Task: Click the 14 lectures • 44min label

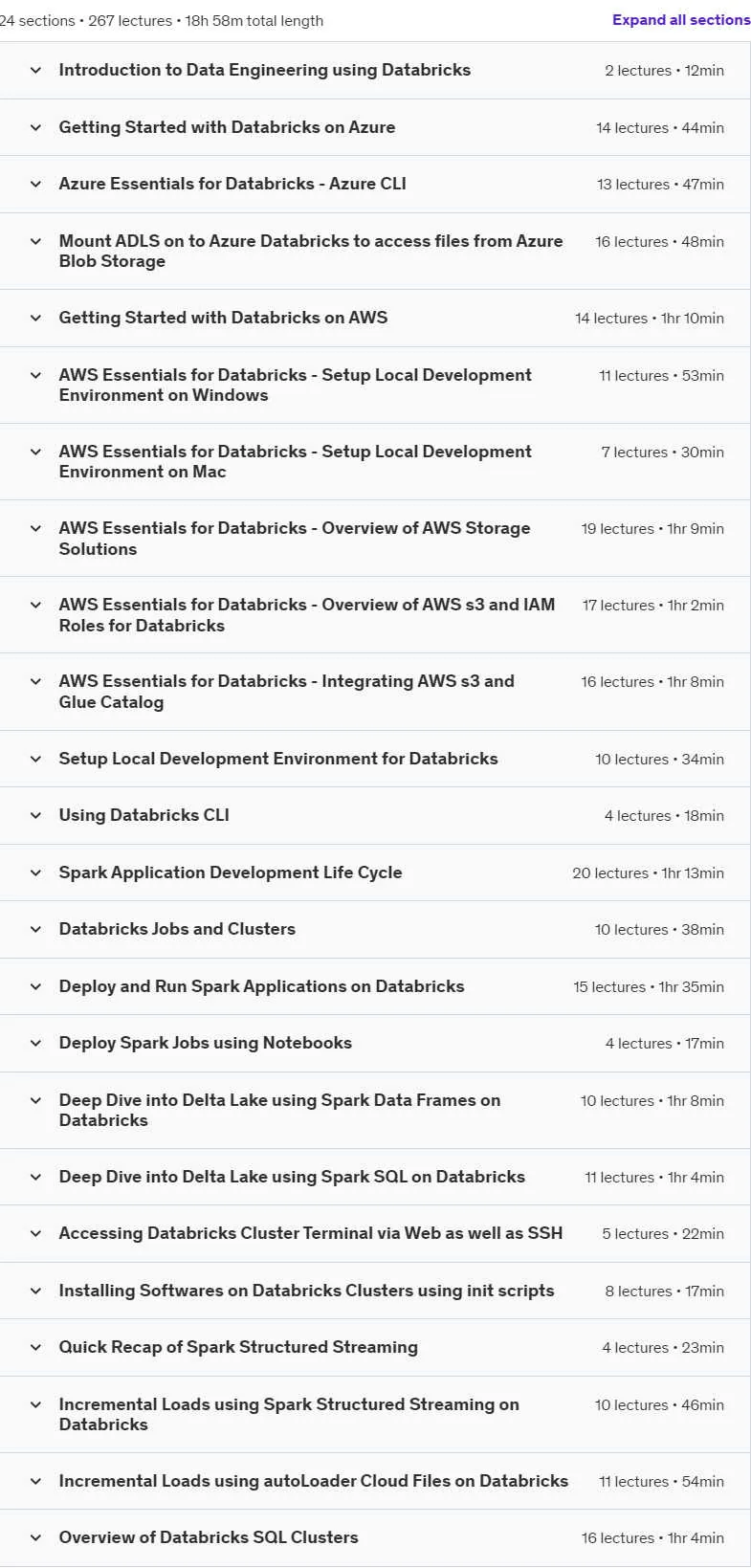Action: (x=660, y=128)
